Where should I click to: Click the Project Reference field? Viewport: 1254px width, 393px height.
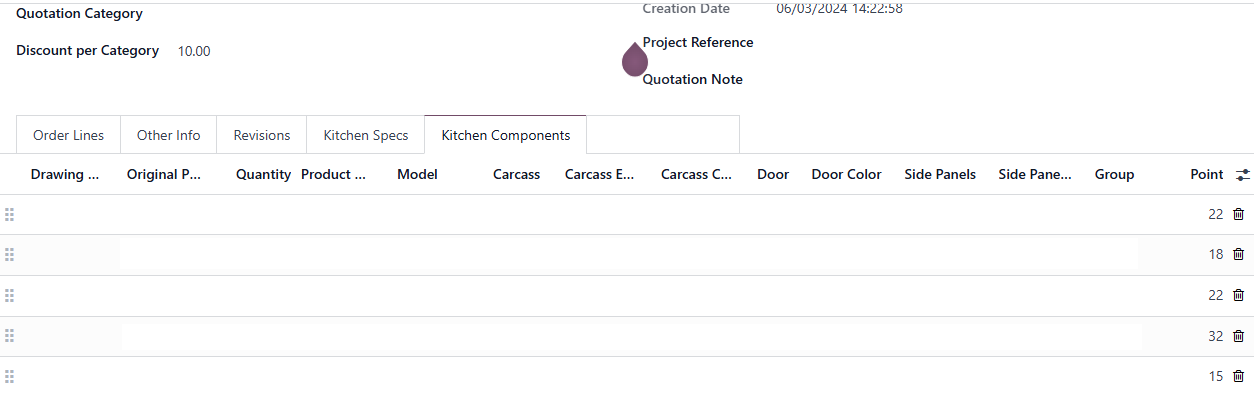point(698,42)
